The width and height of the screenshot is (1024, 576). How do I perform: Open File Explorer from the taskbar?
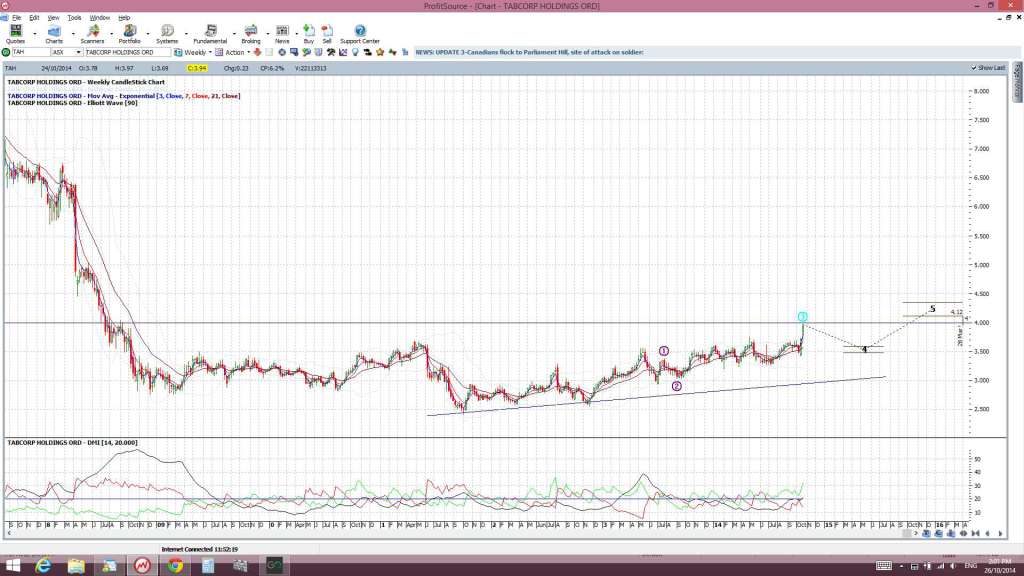click(76, 566)
